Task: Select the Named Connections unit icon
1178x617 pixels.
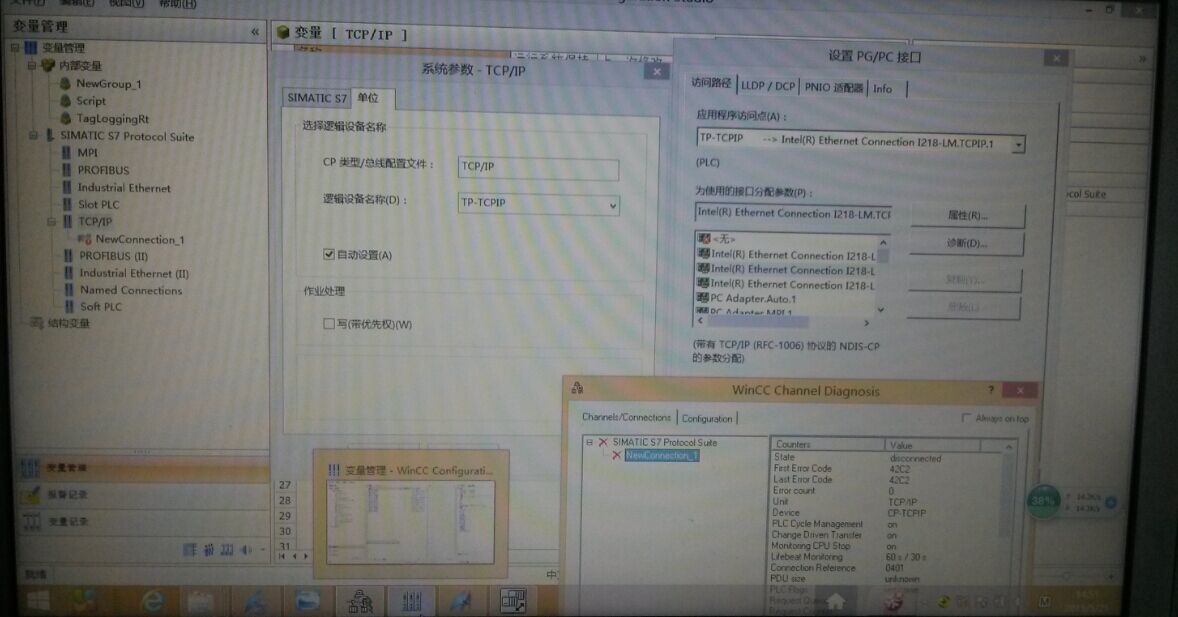Action: pyautogui.click(x=68, y=289)
